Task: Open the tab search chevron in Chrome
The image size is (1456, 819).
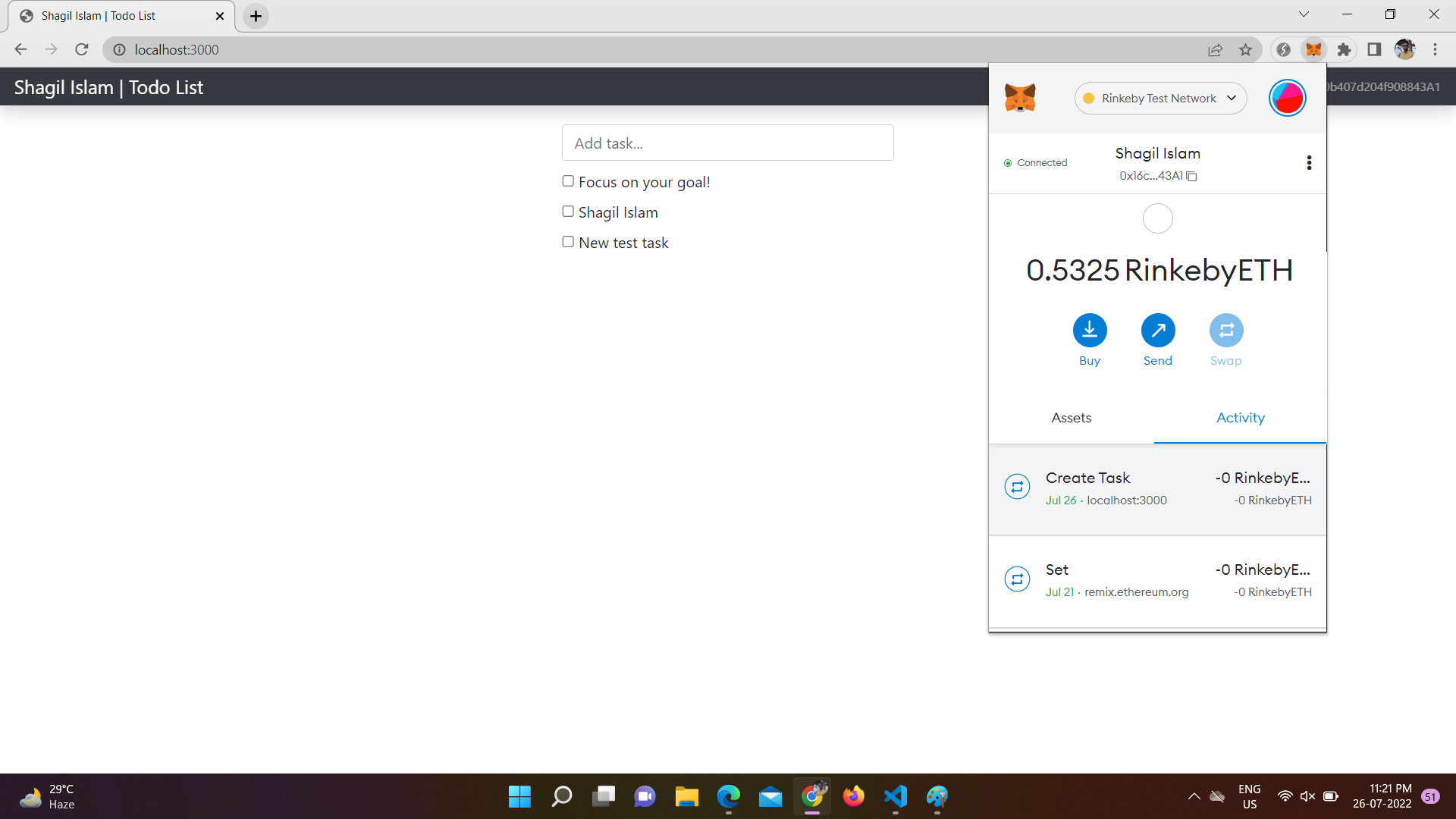Action: point(1304,14)
